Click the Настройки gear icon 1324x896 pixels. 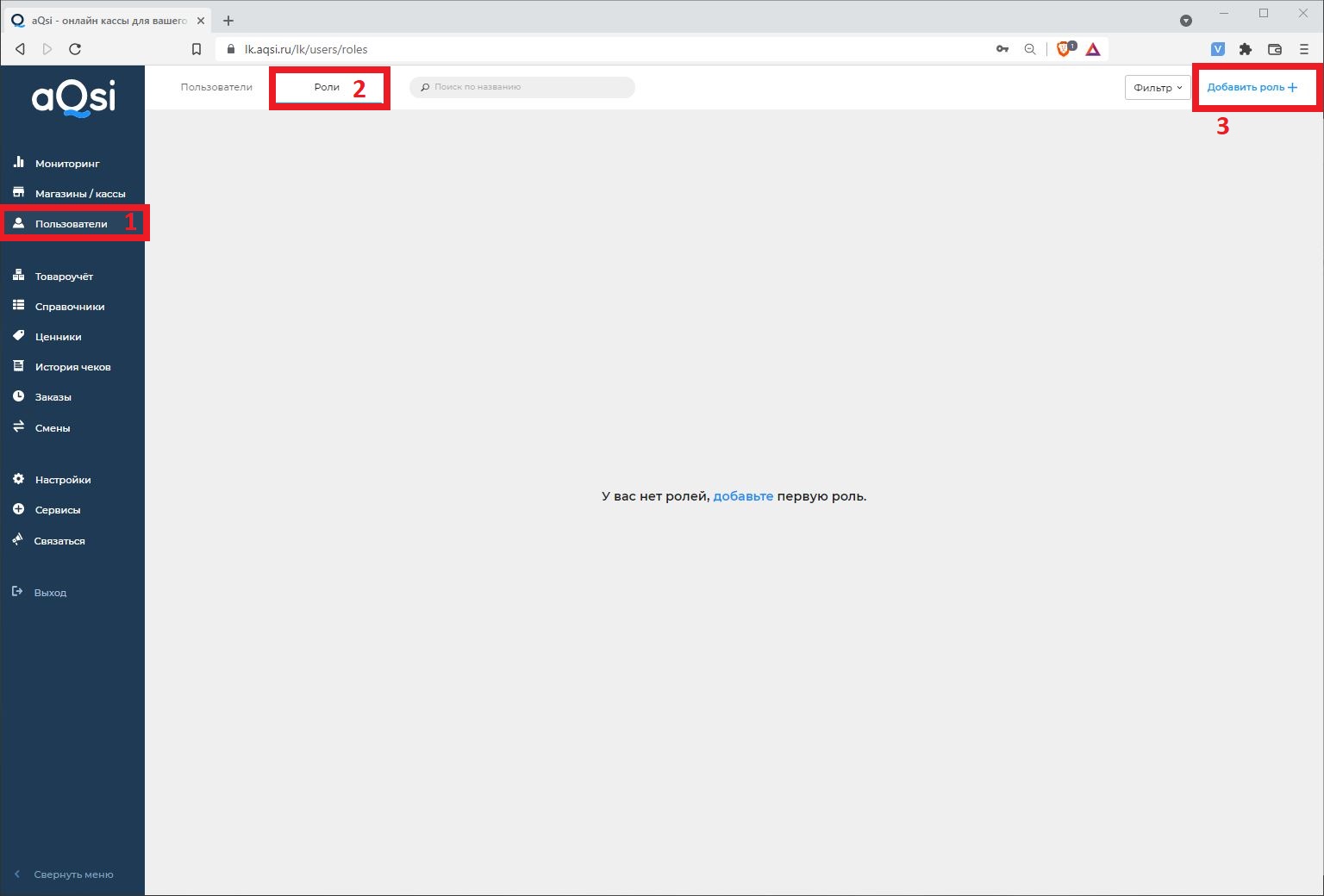coord(18,479)
